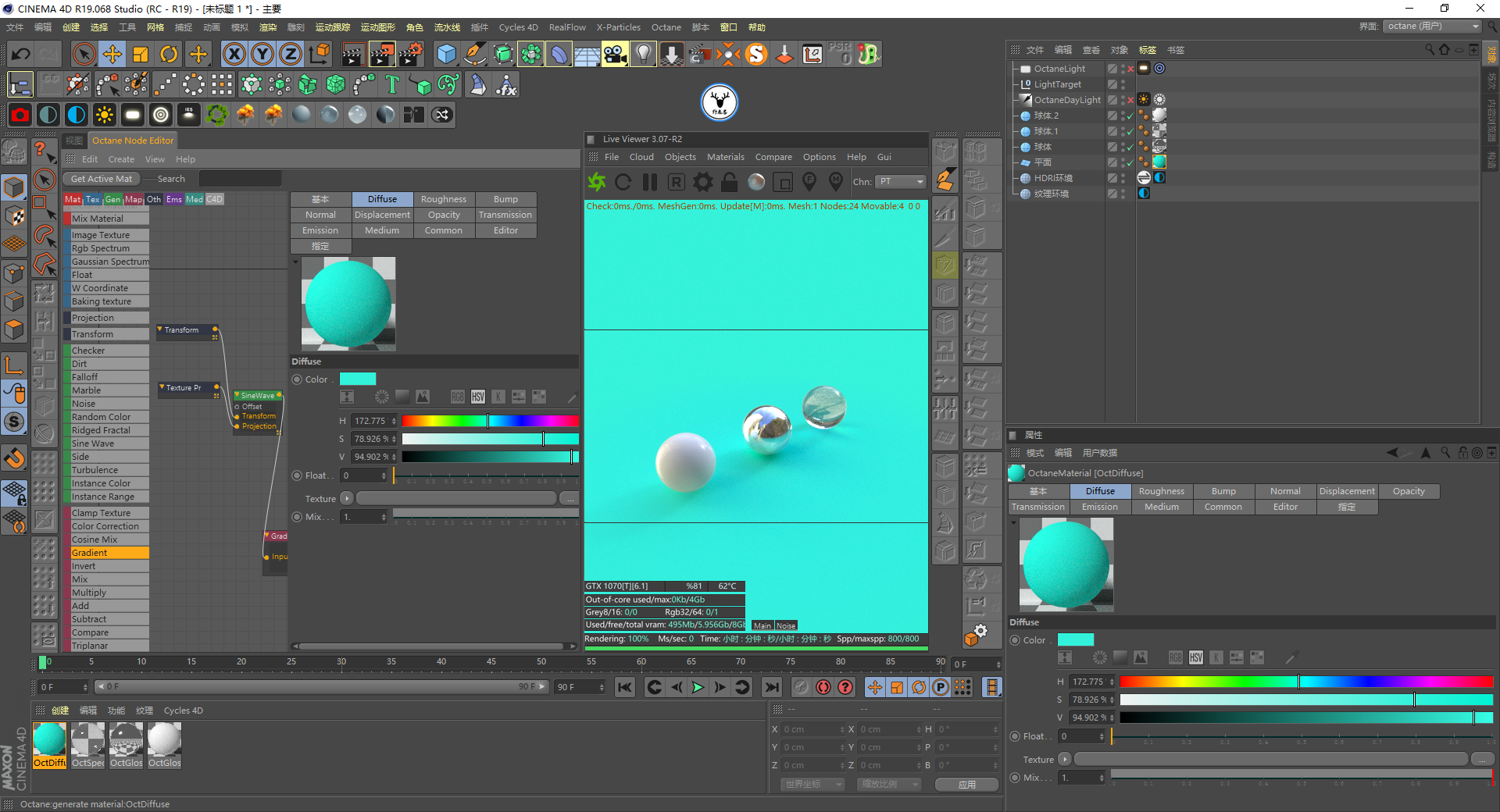Open Create menu in Octane Node Editor

pos(121,159)
